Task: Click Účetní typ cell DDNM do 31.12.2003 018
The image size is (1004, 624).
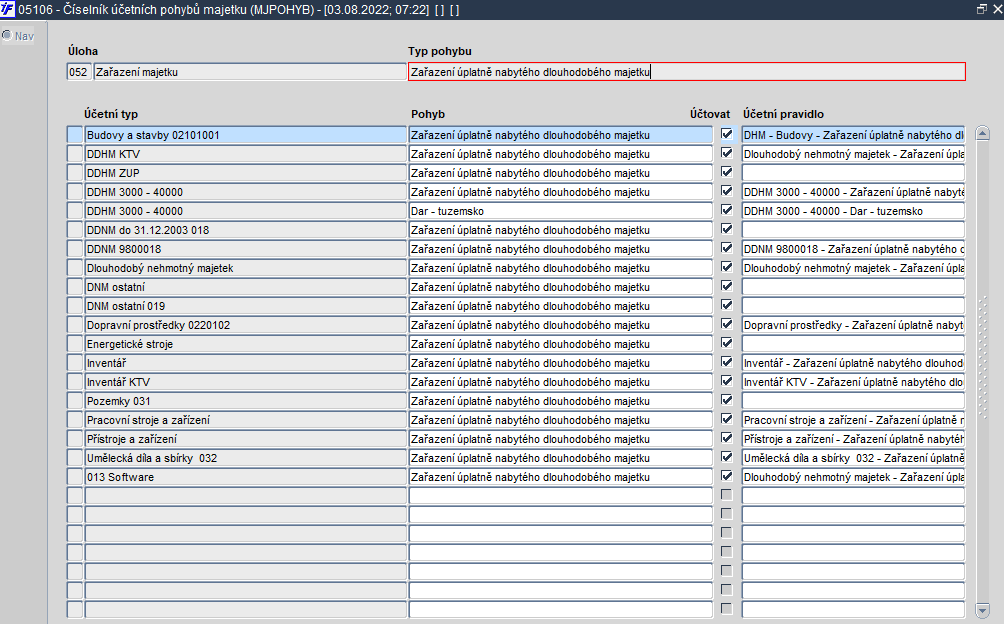Action: (x=246, y=230)
